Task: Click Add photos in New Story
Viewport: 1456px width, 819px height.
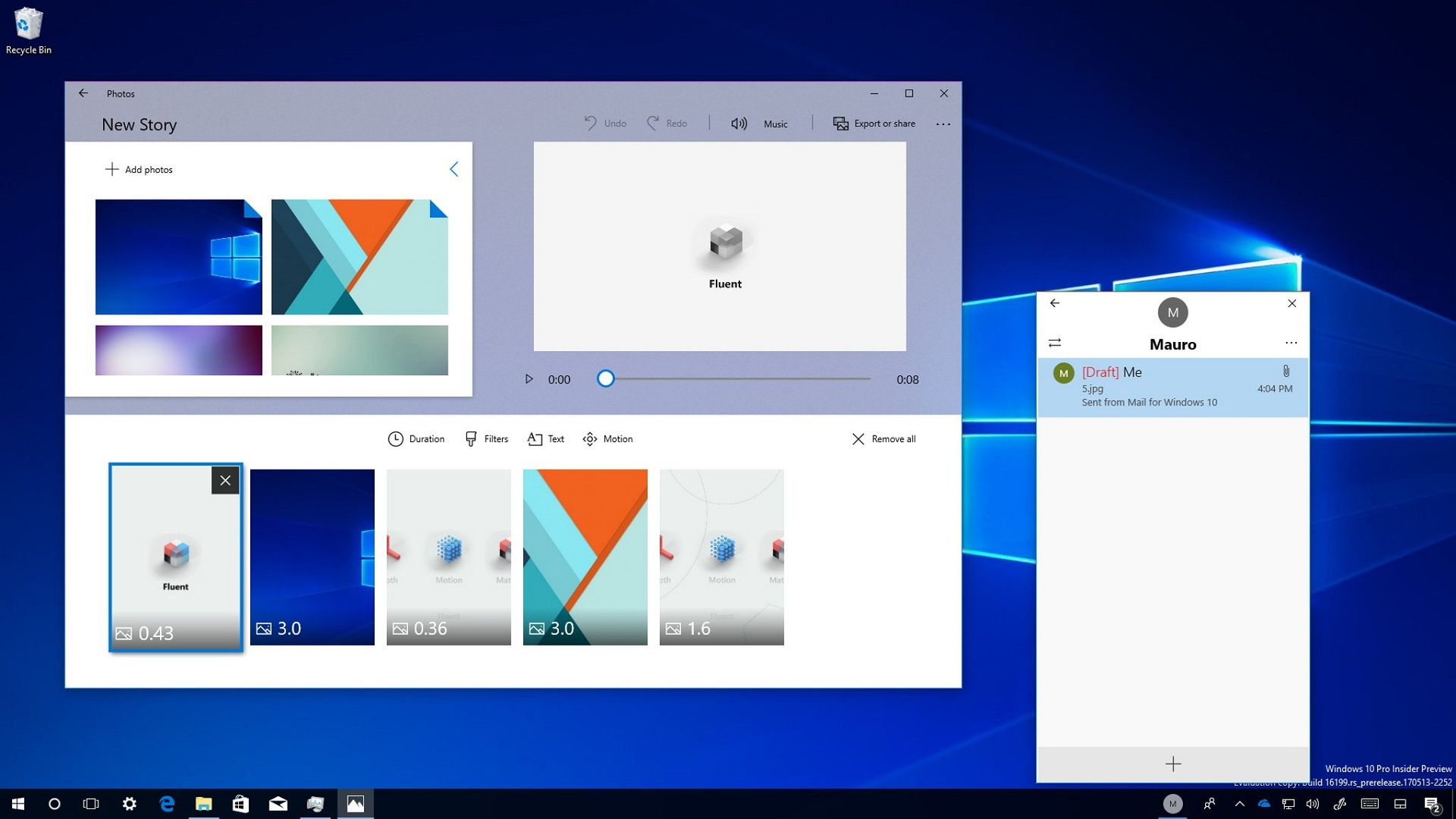Action: click(140, 169)
